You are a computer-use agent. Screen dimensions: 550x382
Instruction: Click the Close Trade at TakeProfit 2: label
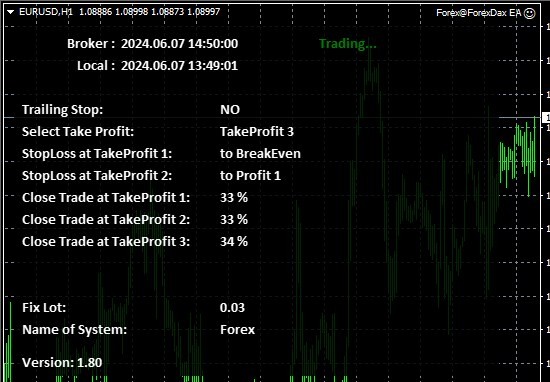(x=106, y=220)
